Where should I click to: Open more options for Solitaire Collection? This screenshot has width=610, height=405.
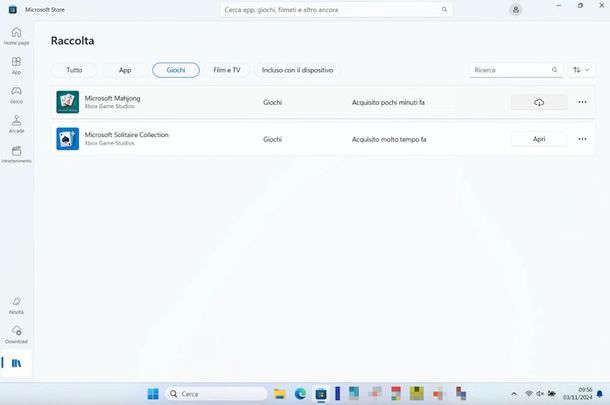582,139
